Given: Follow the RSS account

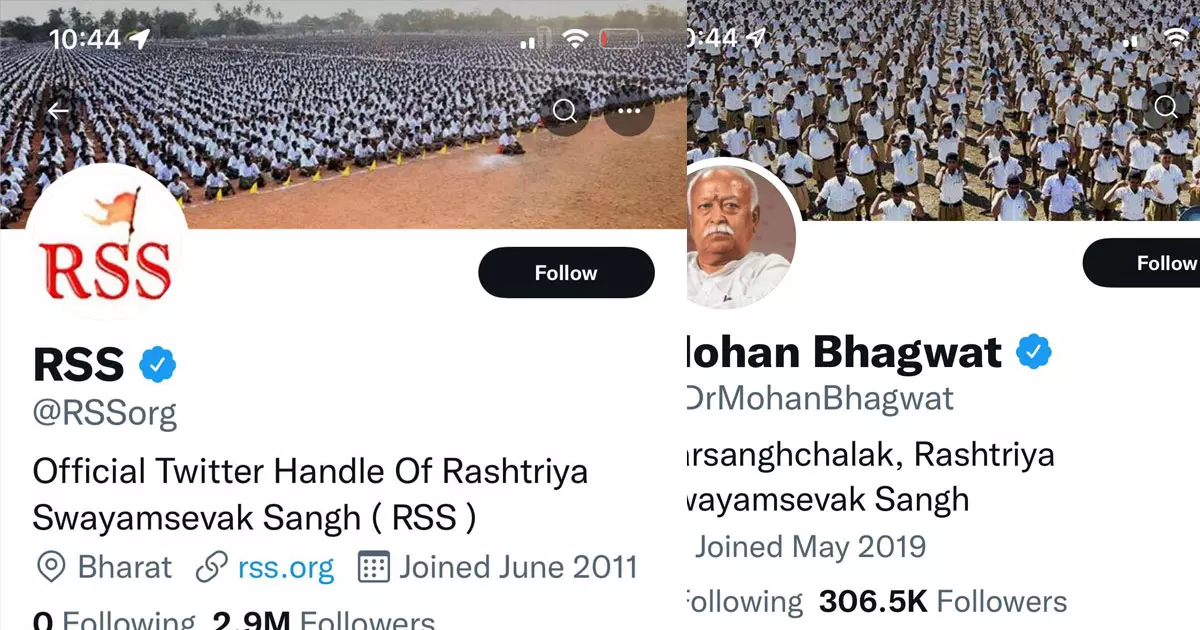Looking at the screenshot, I should tap(566, 273).
